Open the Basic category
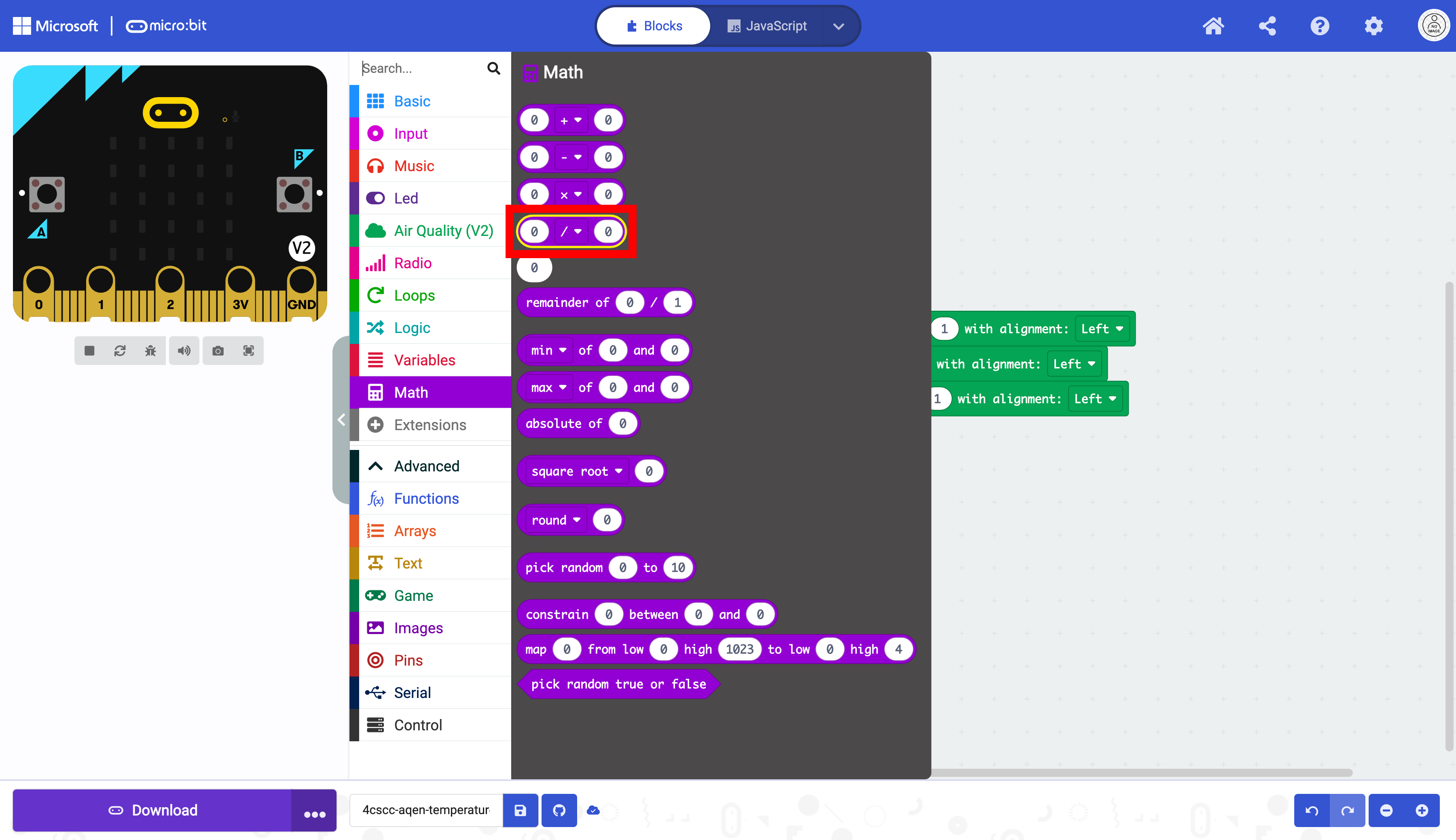 [x=430, y=101]
